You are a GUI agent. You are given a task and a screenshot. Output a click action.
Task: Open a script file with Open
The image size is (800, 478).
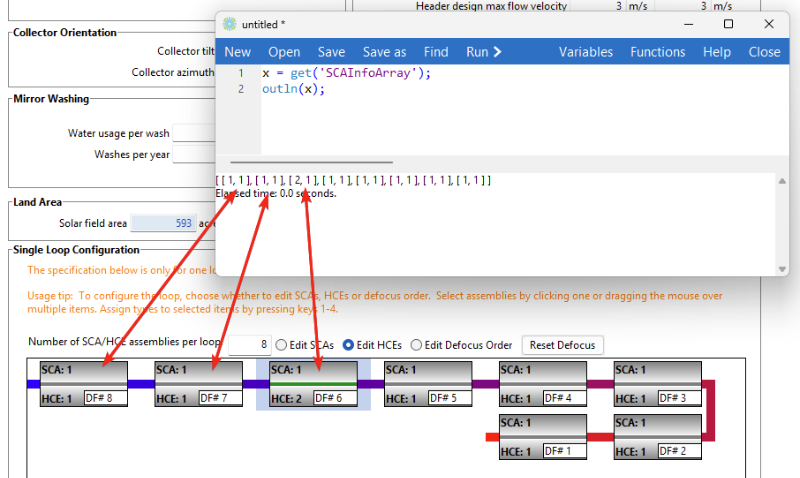pyautogui.click(x=284, y=52)
